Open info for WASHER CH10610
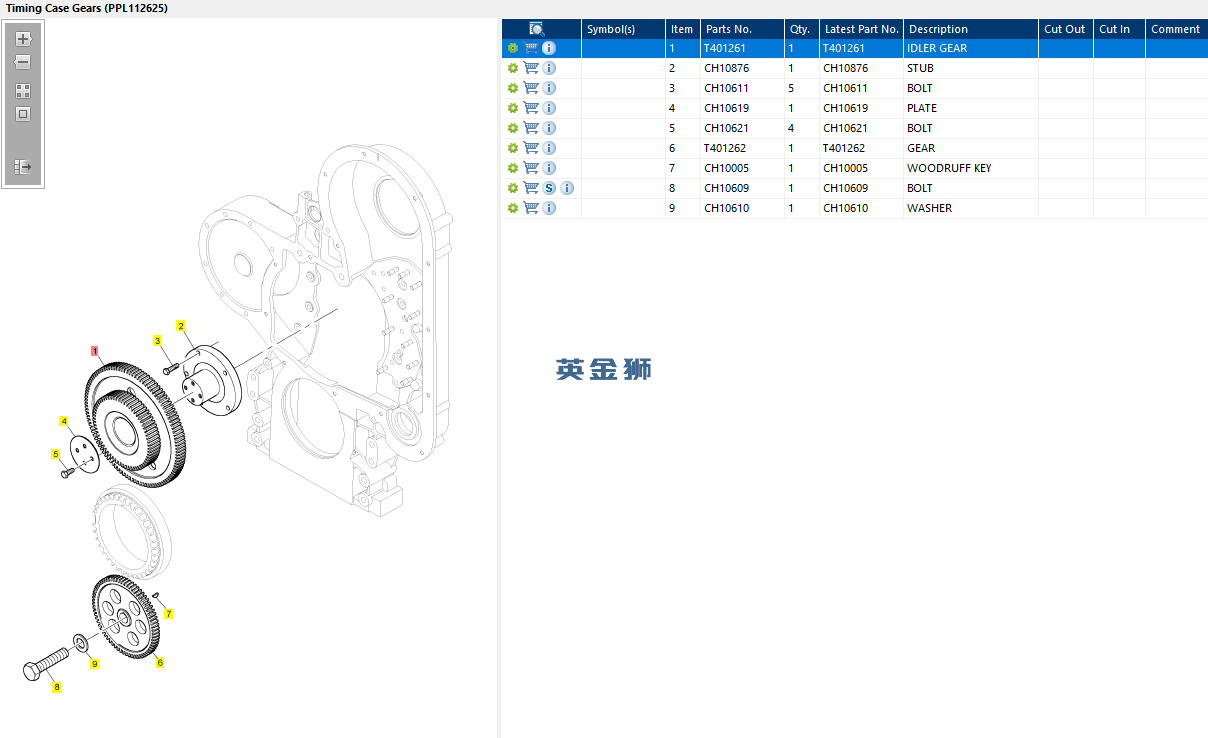Viewport: 1208px width, 738px height. pos(549,208)
